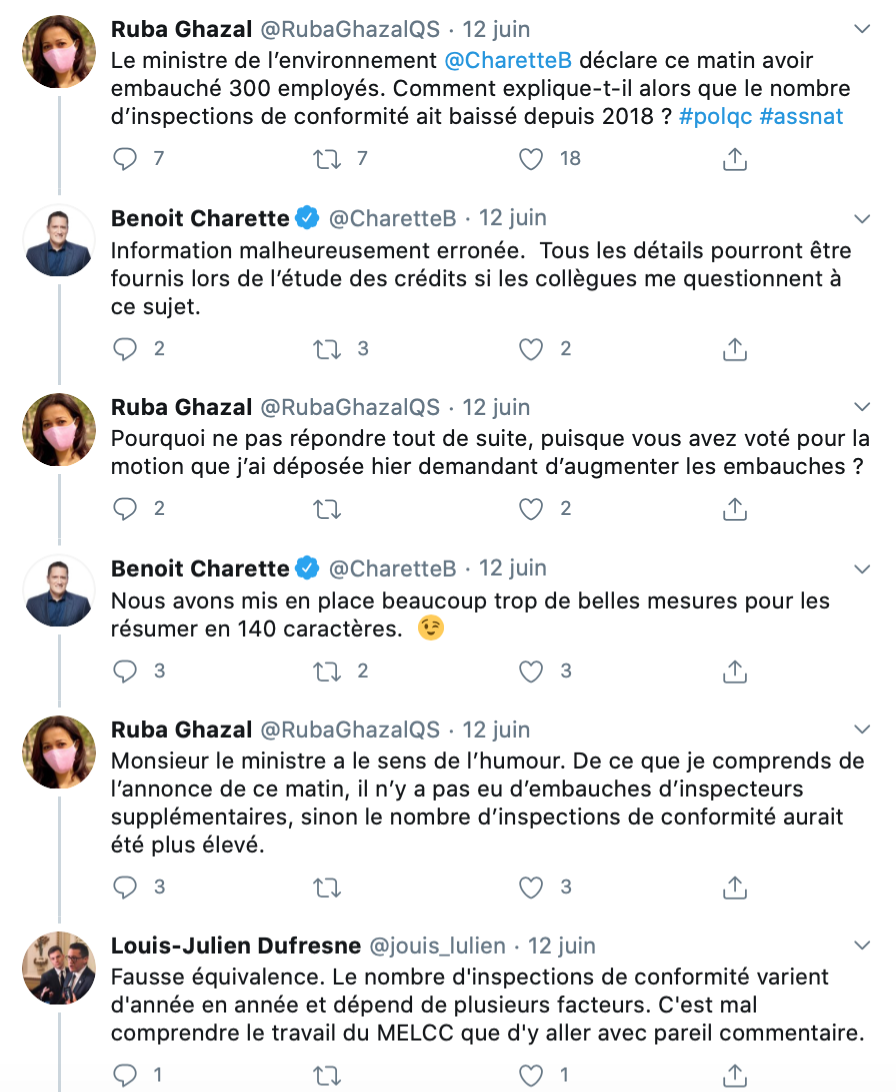
Task: Open the chevron menu on '140 caractères' tweet
Action: tap(862, 570)
